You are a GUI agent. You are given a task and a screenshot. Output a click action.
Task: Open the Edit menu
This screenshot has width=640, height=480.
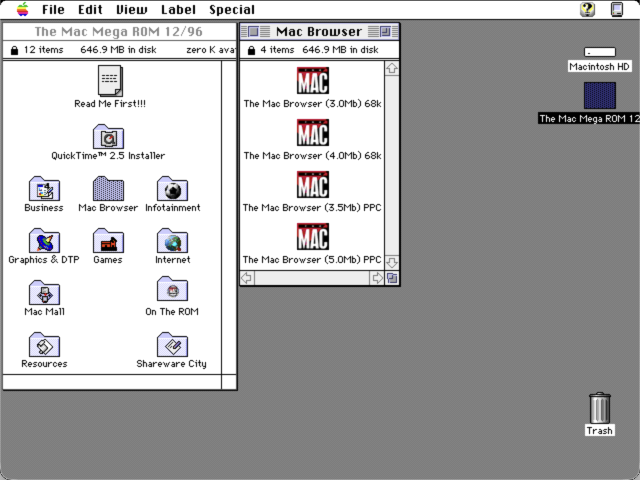90,9
